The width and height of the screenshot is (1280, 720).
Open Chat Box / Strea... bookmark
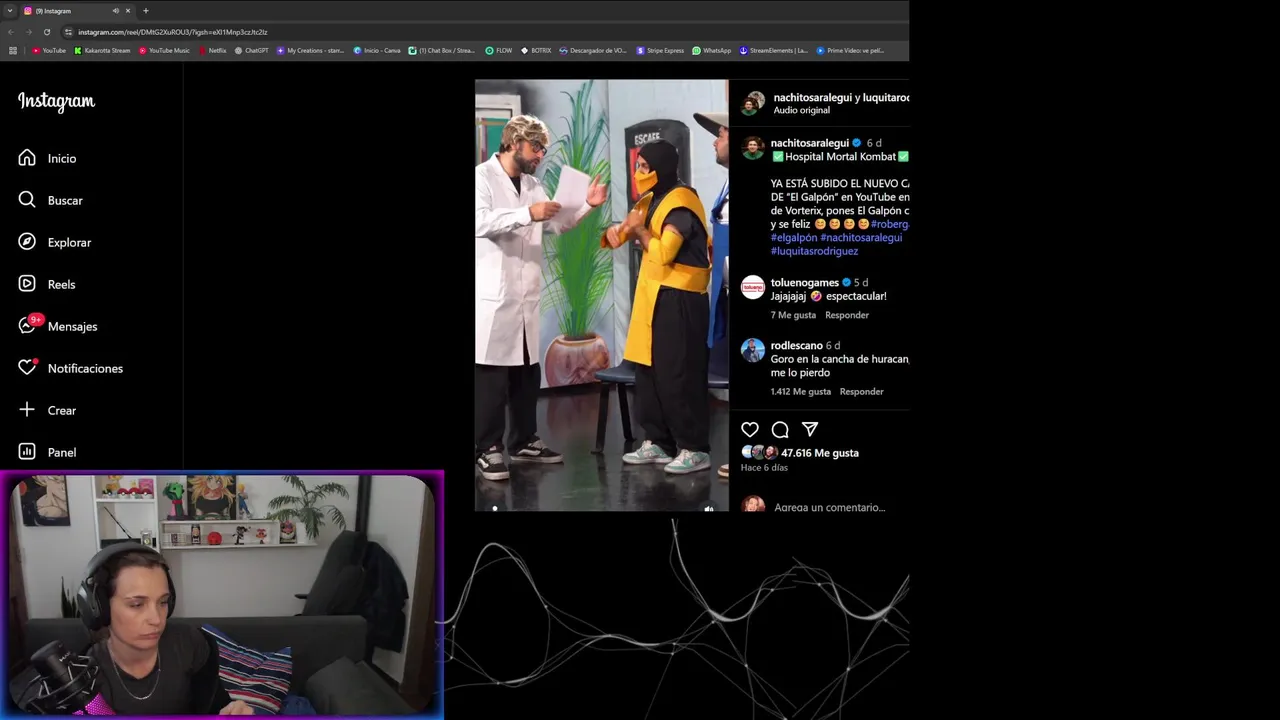442,50
